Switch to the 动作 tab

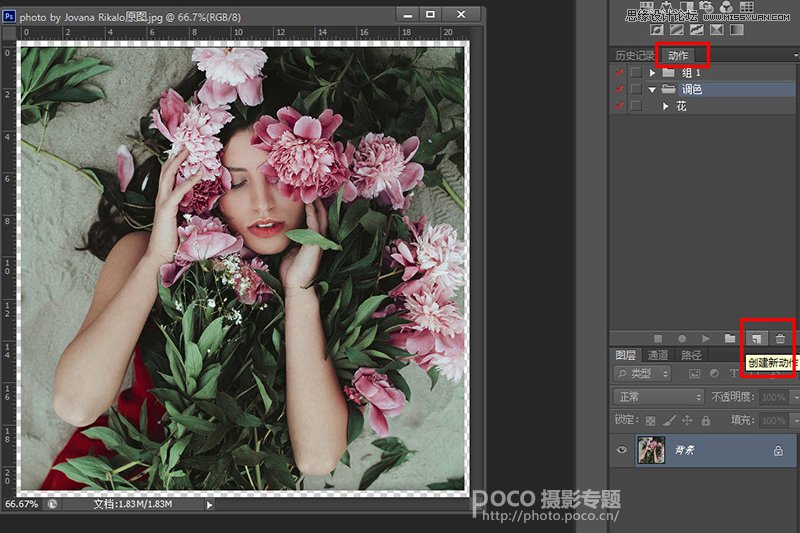(678, 55)
